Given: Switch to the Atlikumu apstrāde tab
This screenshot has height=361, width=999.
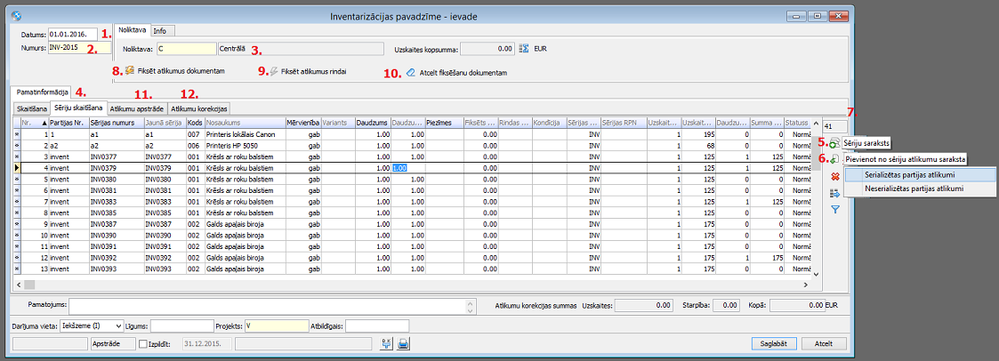Looking at the screenshot, I should coord(138,108).
